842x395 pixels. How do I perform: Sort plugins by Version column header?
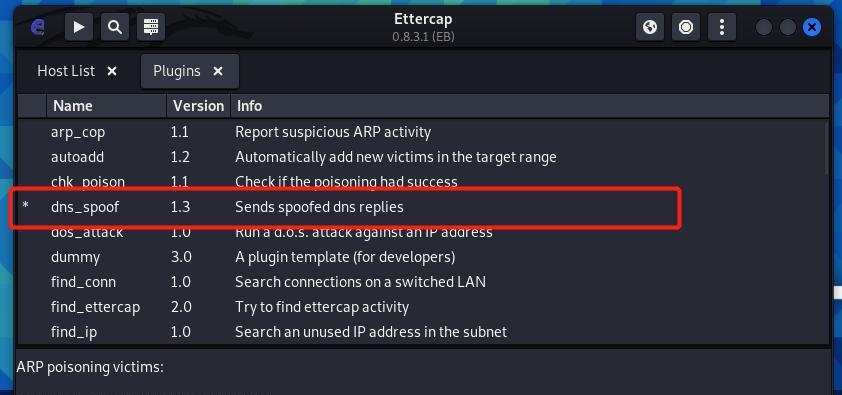(x=198, y=106)
